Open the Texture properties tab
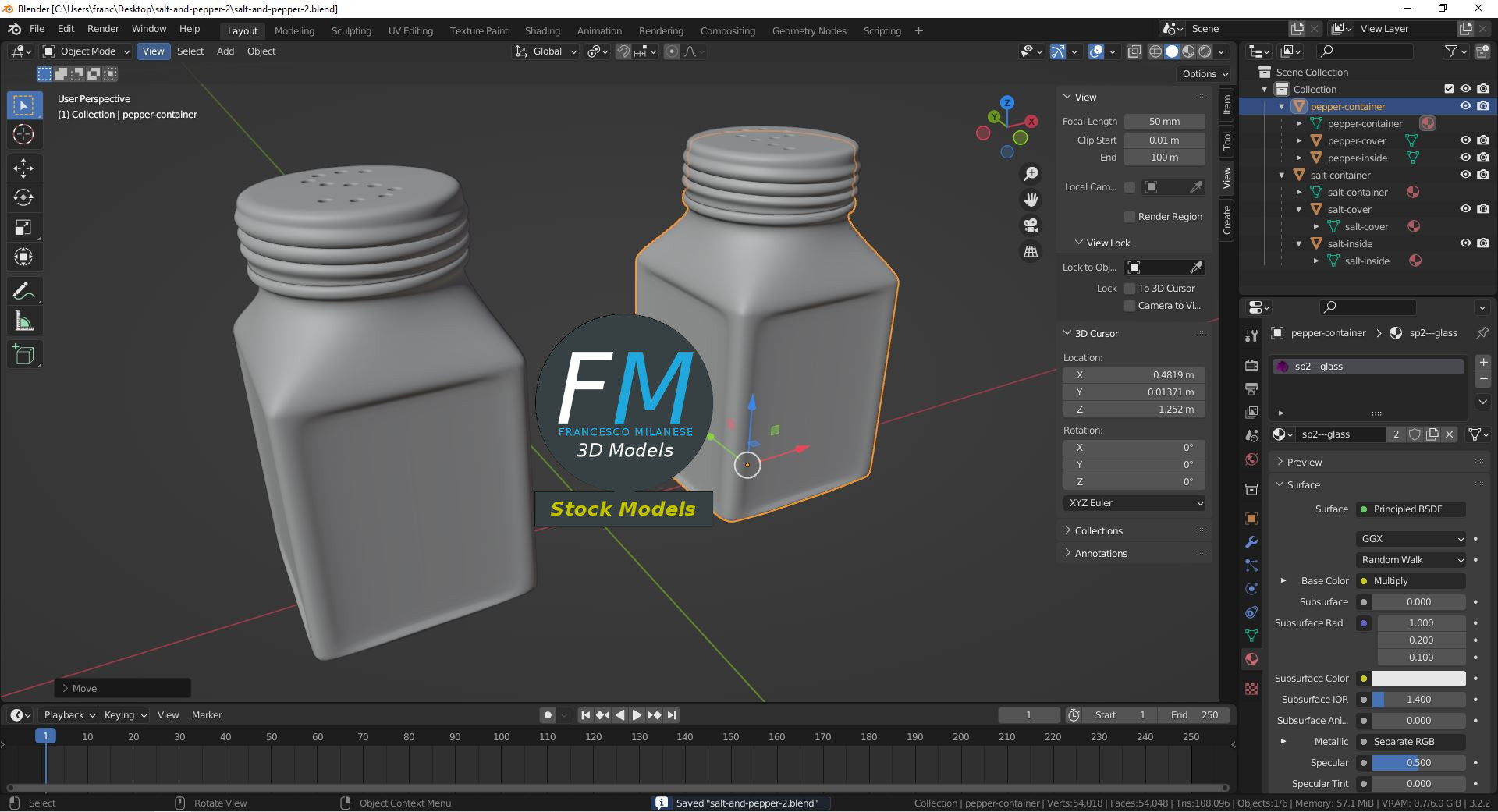 [x=1251, y=689]
